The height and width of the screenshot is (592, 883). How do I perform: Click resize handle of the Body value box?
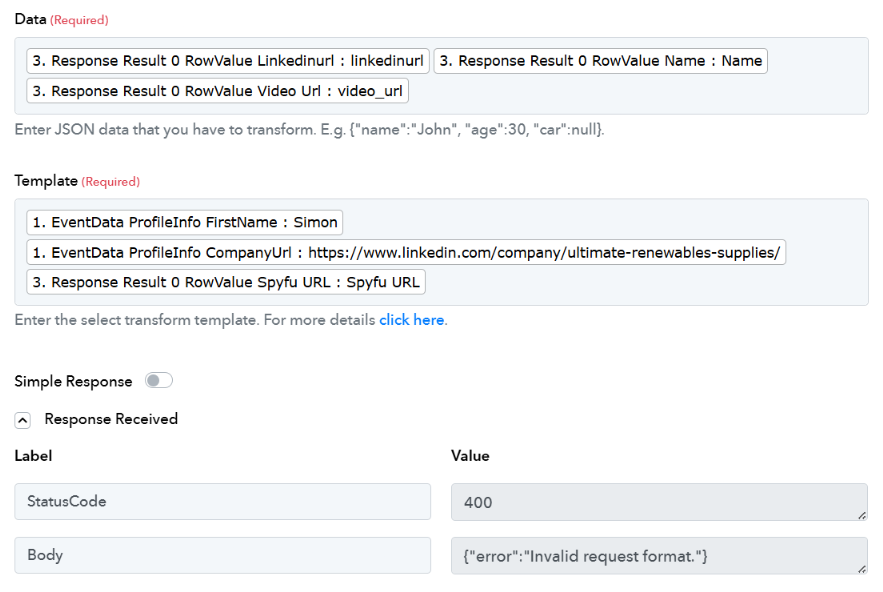(x=862, y=569)
